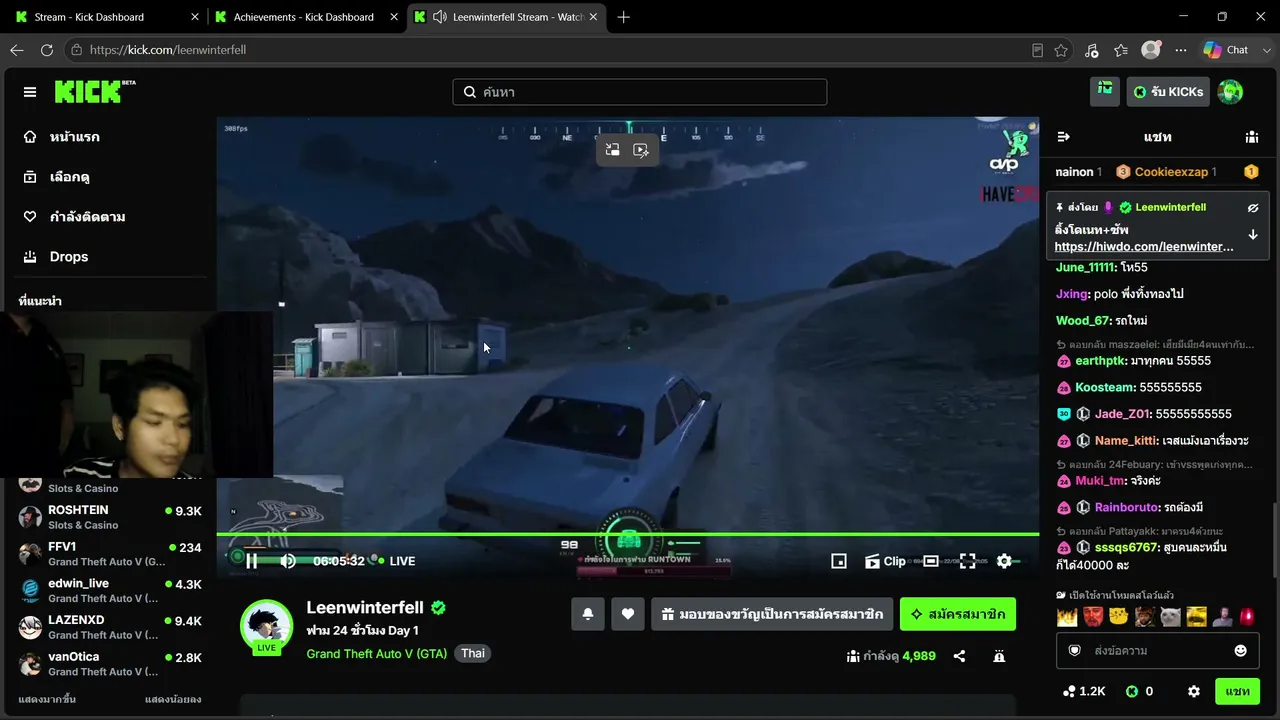This screenshot has width=1280, height=720.
Task: Bookmark this page with star icon
Action: point(1061,50)
